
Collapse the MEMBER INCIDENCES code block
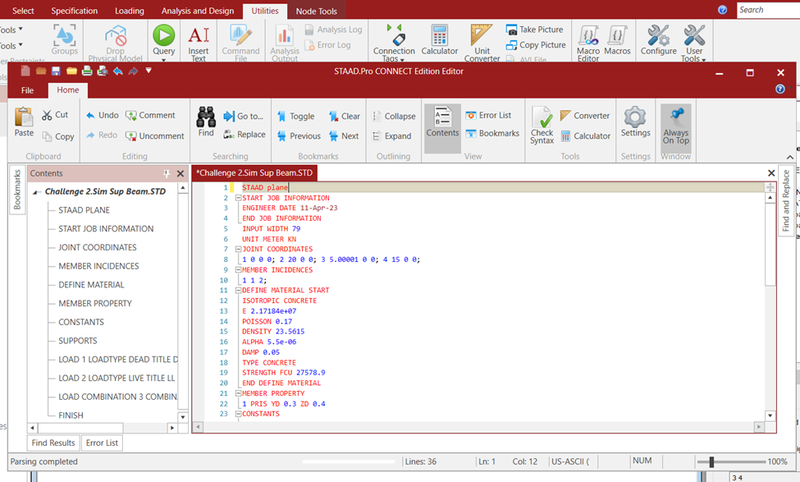point(238,270)
